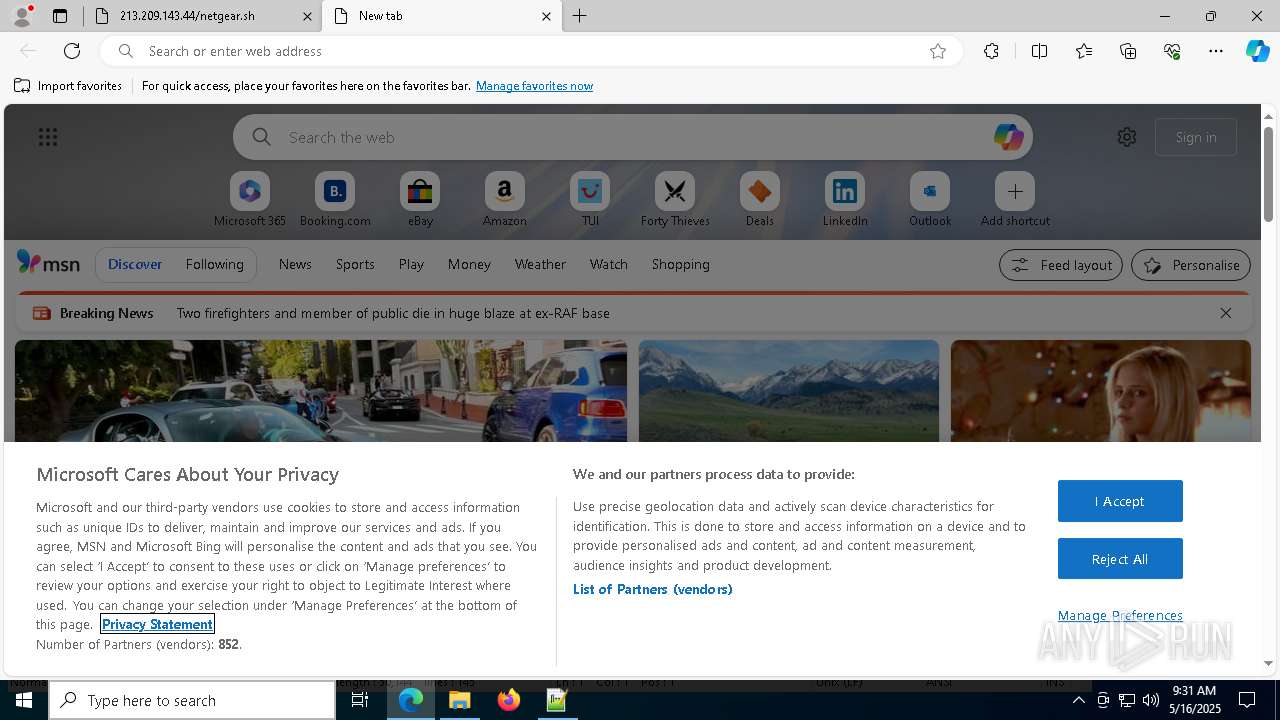Open the News category
This screenshot has height=720, width=1280.
point(295,264)
